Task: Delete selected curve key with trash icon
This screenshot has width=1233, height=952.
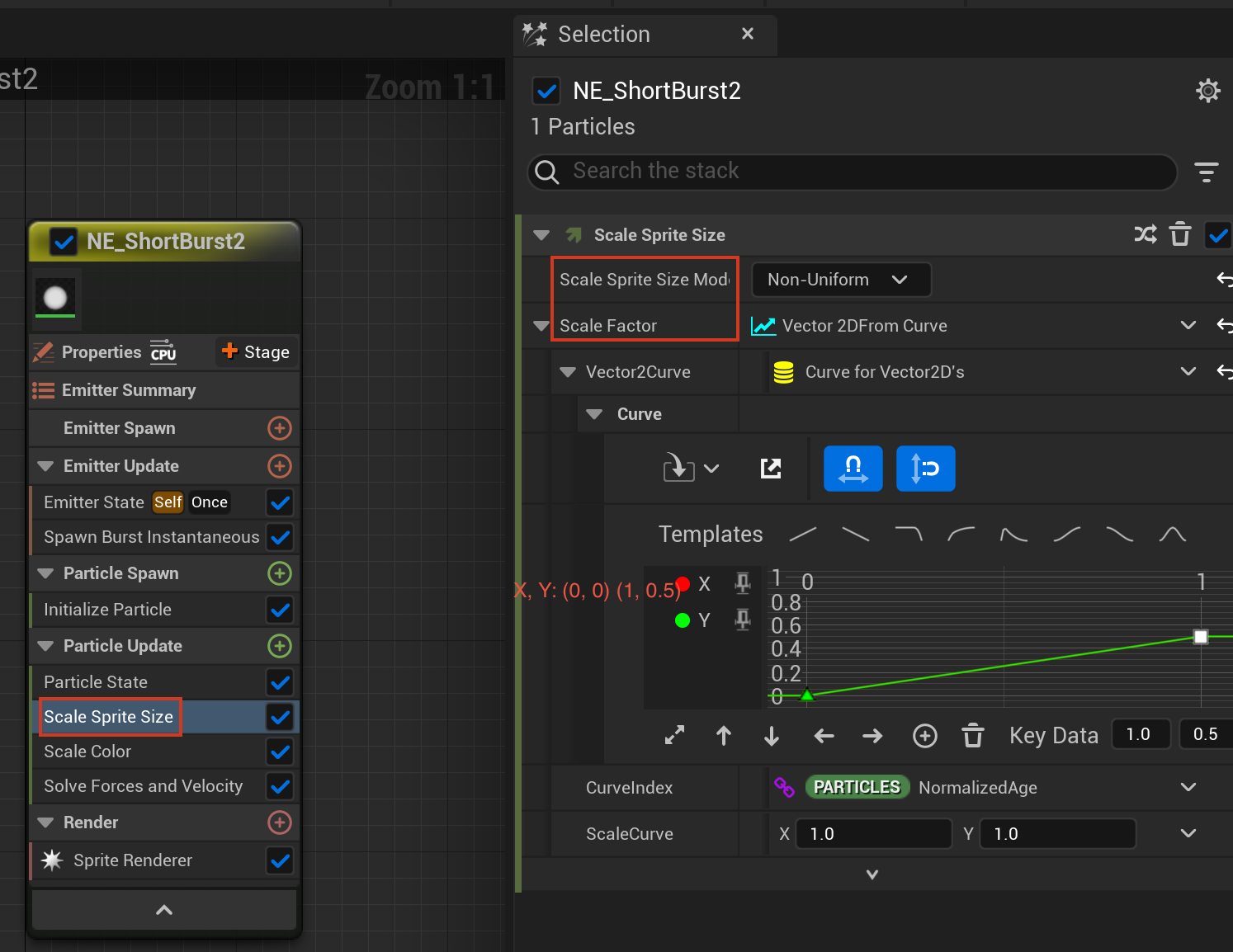Action: coord(973,735)
